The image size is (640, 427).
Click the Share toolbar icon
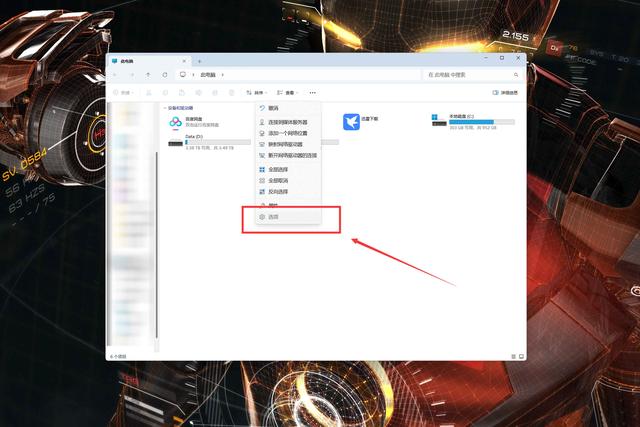215,93
